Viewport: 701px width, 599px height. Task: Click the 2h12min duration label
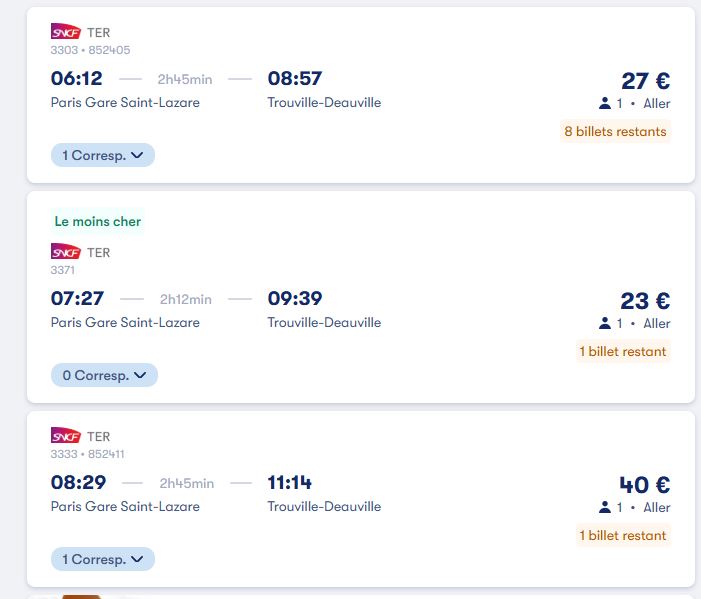186,299
